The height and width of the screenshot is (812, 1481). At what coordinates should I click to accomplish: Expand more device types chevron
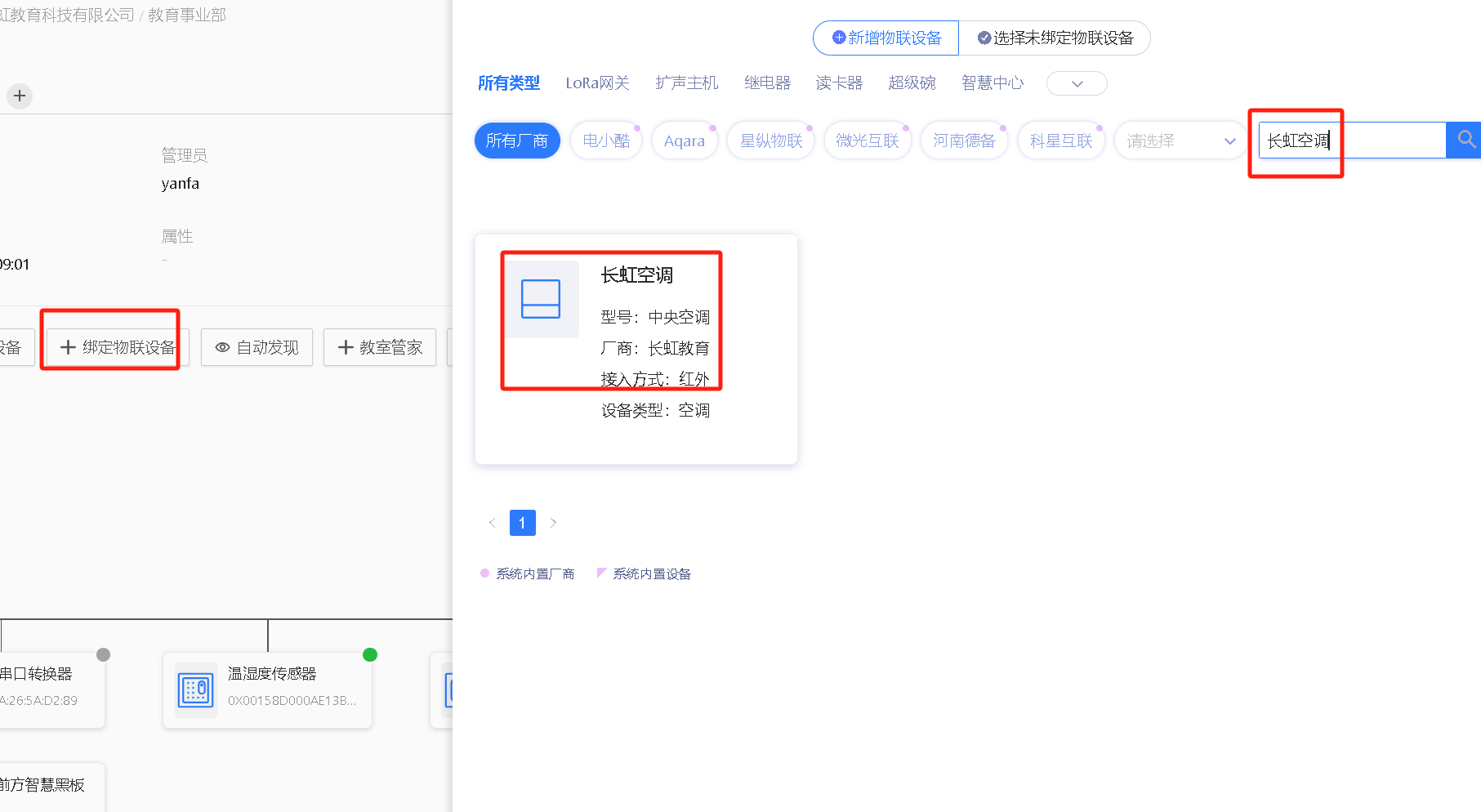pyautogui.click(x=1077, y=83)
